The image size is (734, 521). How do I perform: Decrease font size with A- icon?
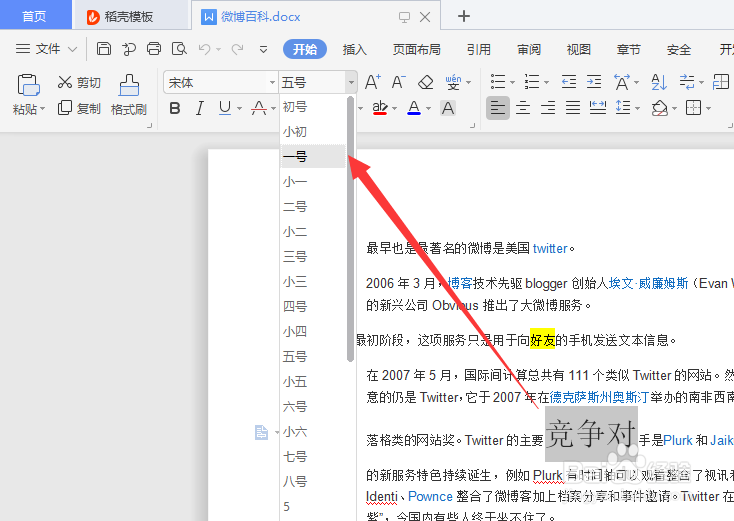coord(398,82)
